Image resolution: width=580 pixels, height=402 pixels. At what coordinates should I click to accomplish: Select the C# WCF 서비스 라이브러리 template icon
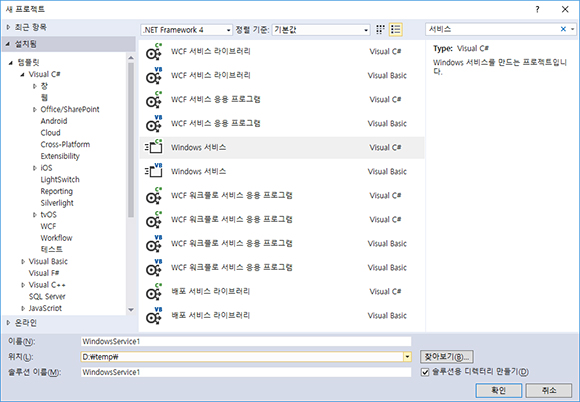154,52
